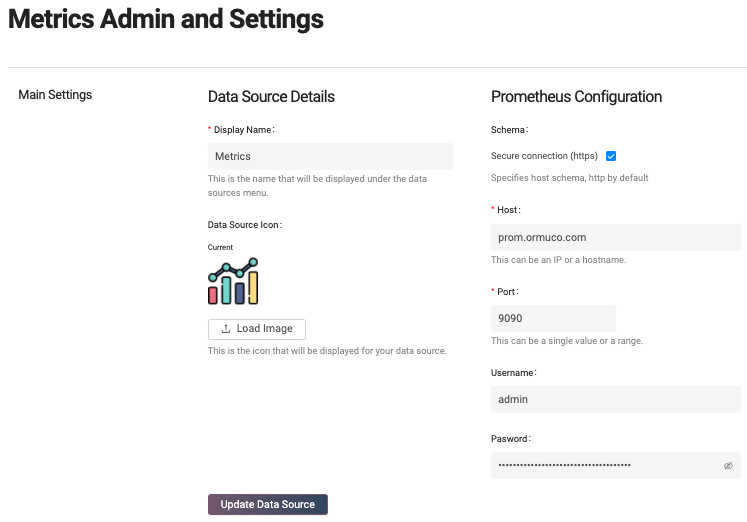747x522 pixels.
Task: Click the Data Source Details heading
Action: pyautogui.click(x=271, y=97)
